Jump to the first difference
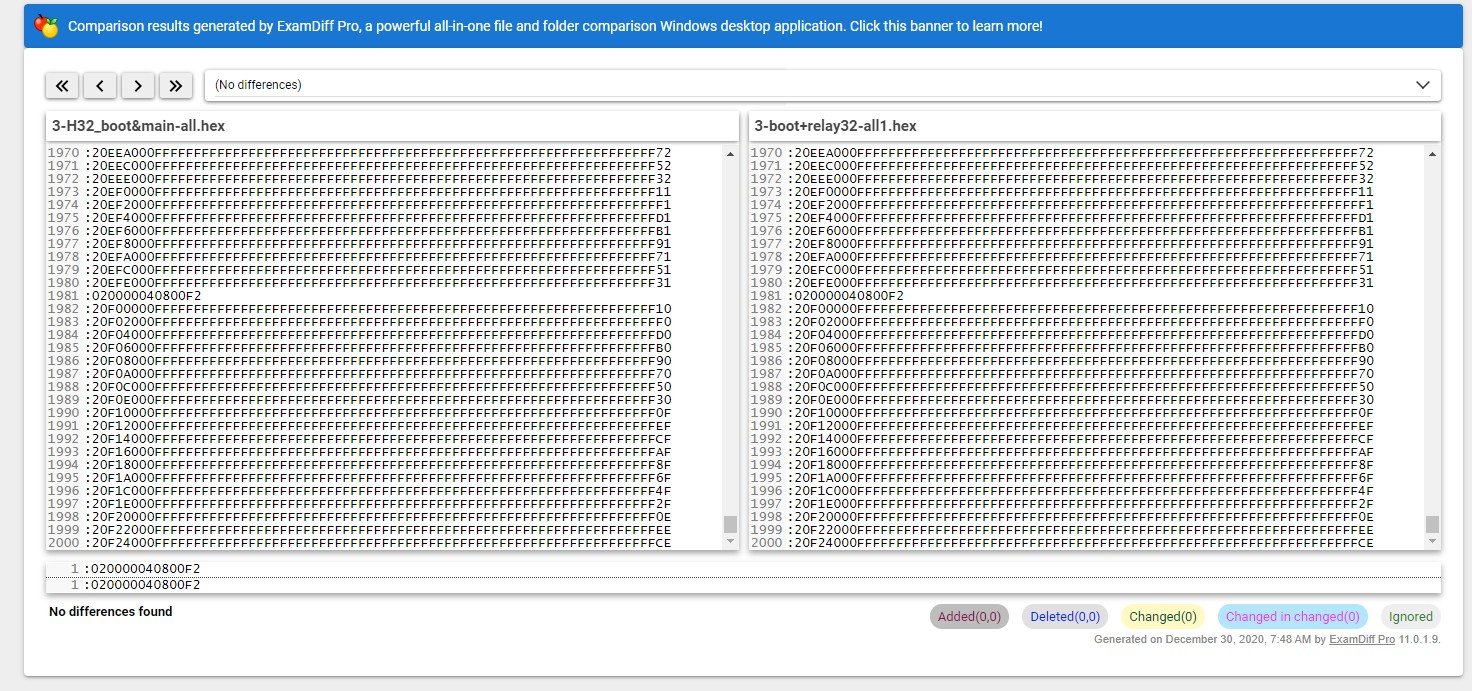 point(62,86)
